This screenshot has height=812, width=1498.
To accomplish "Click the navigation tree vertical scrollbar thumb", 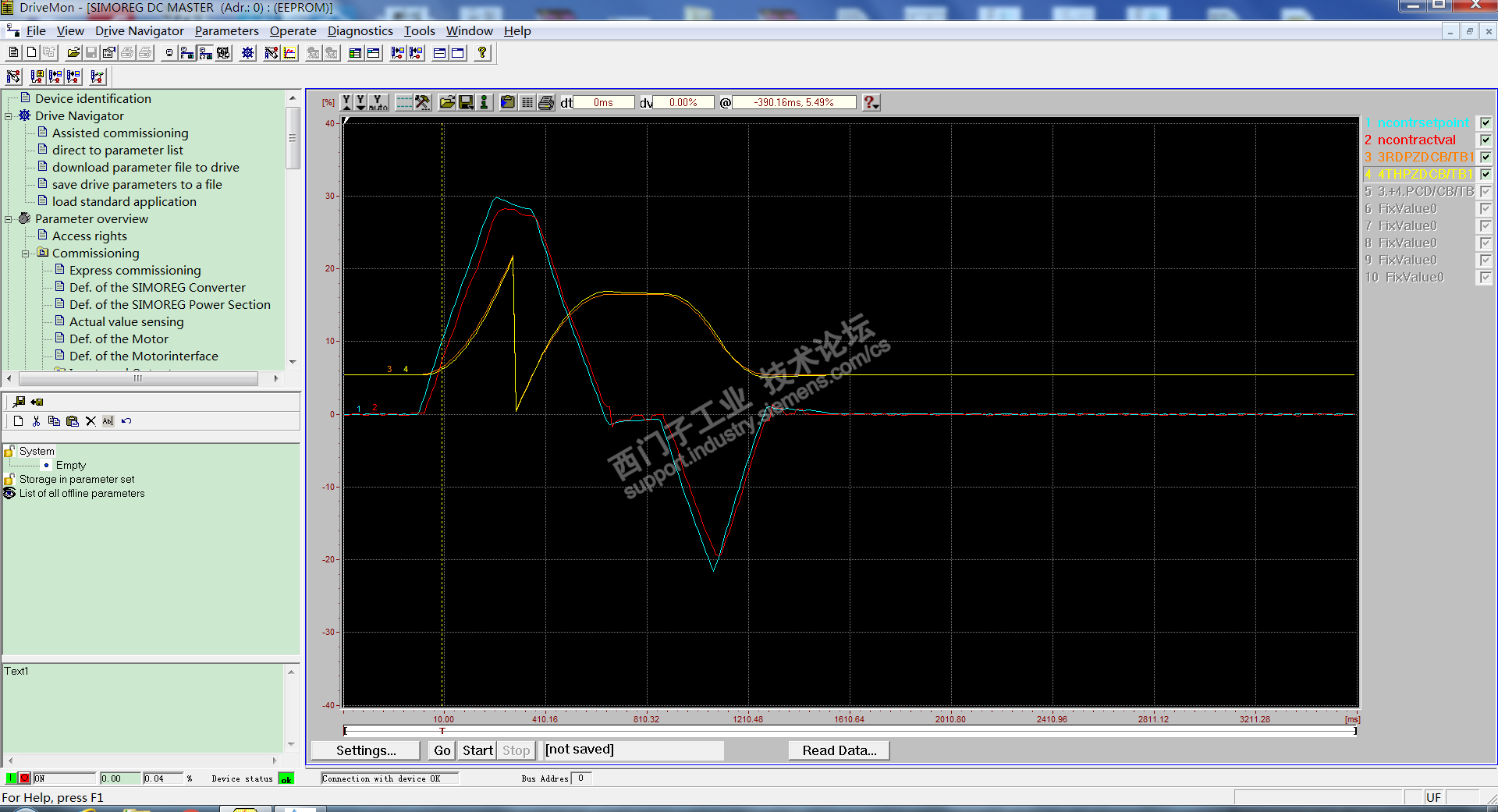I will point(293,138).
